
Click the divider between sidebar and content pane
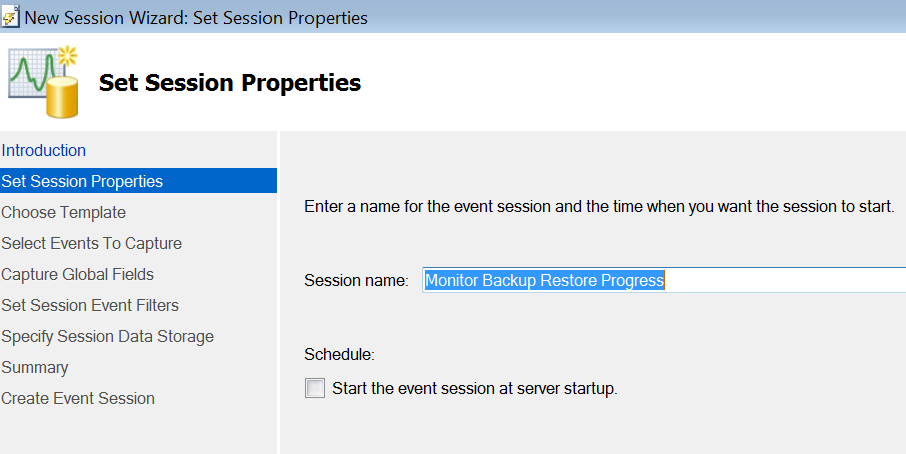tap(279, 292)
